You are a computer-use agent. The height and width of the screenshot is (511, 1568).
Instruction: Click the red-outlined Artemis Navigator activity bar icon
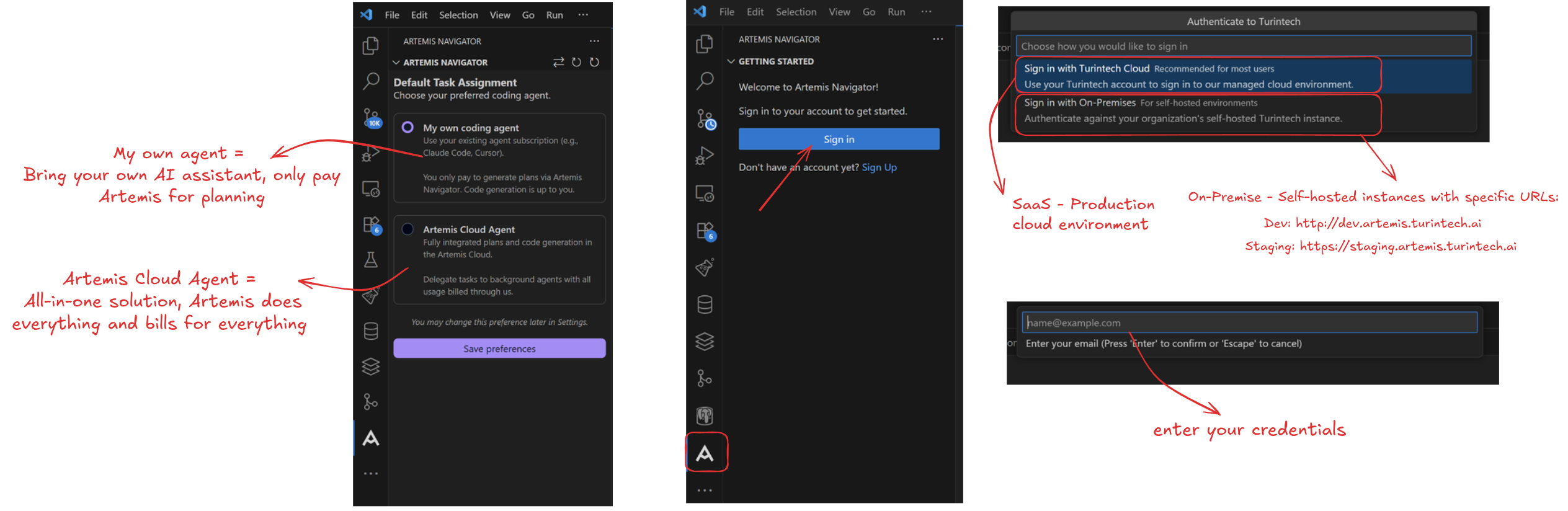click(x=705, y=453)
